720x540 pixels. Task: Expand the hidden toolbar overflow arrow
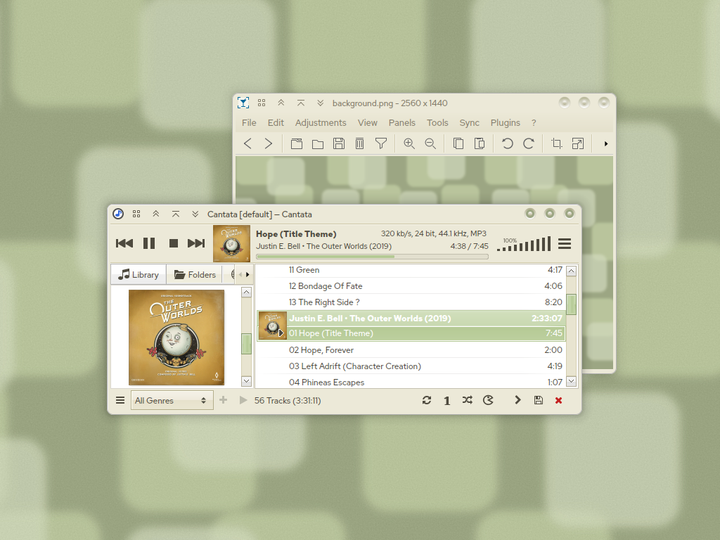pos(606,144)
